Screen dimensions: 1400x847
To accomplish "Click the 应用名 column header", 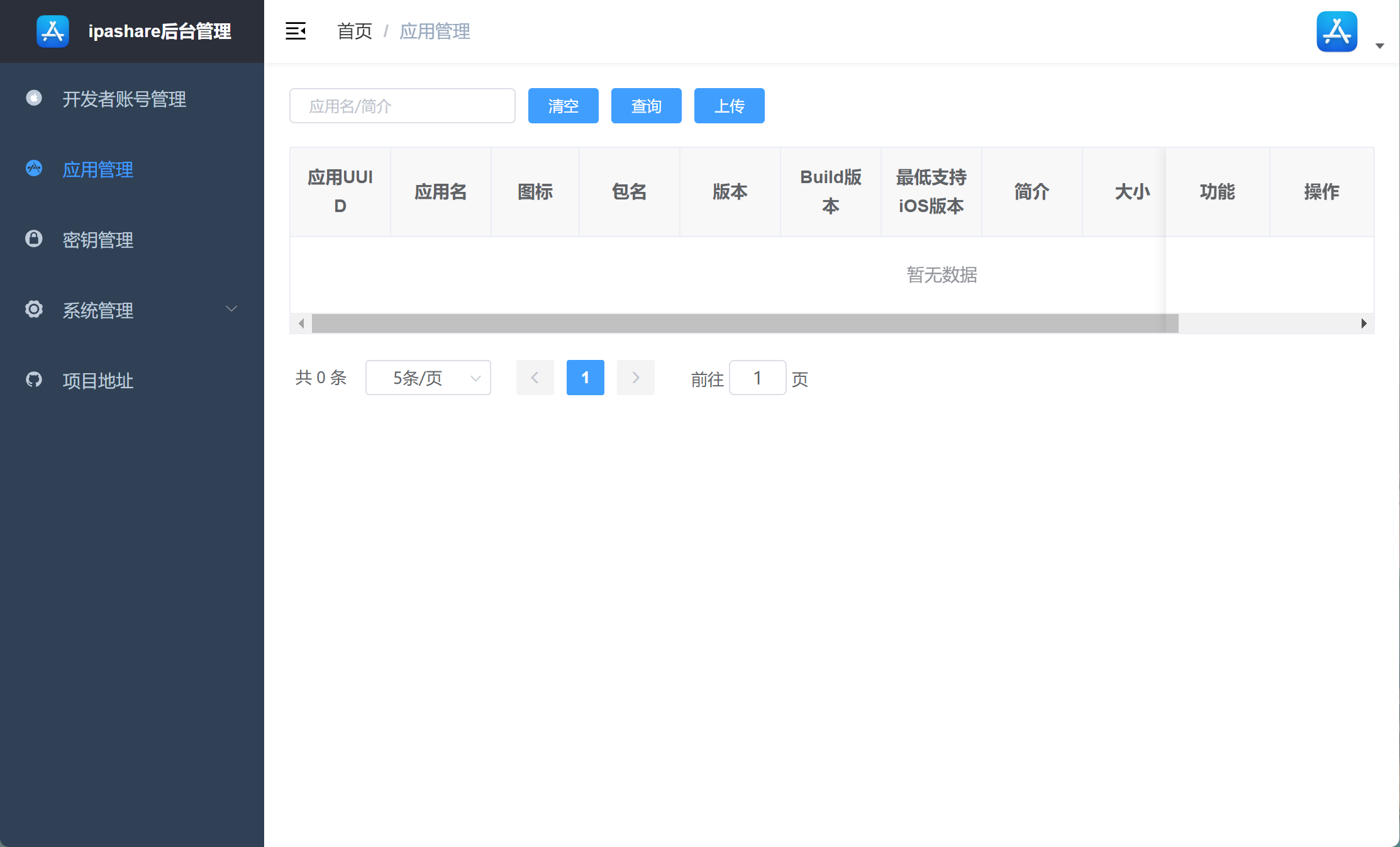I will click(x=441, y=192).
